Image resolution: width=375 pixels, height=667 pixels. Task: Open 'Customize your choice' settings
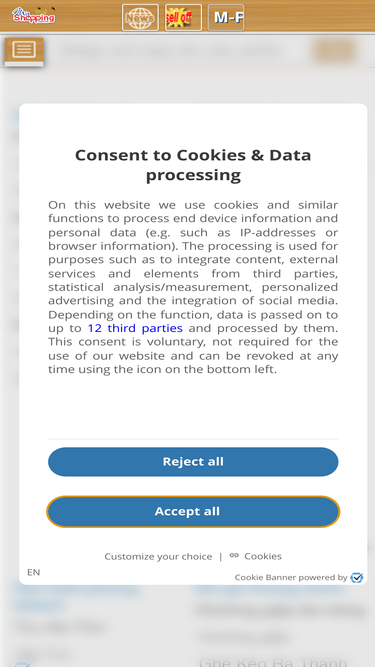point(158,556)
